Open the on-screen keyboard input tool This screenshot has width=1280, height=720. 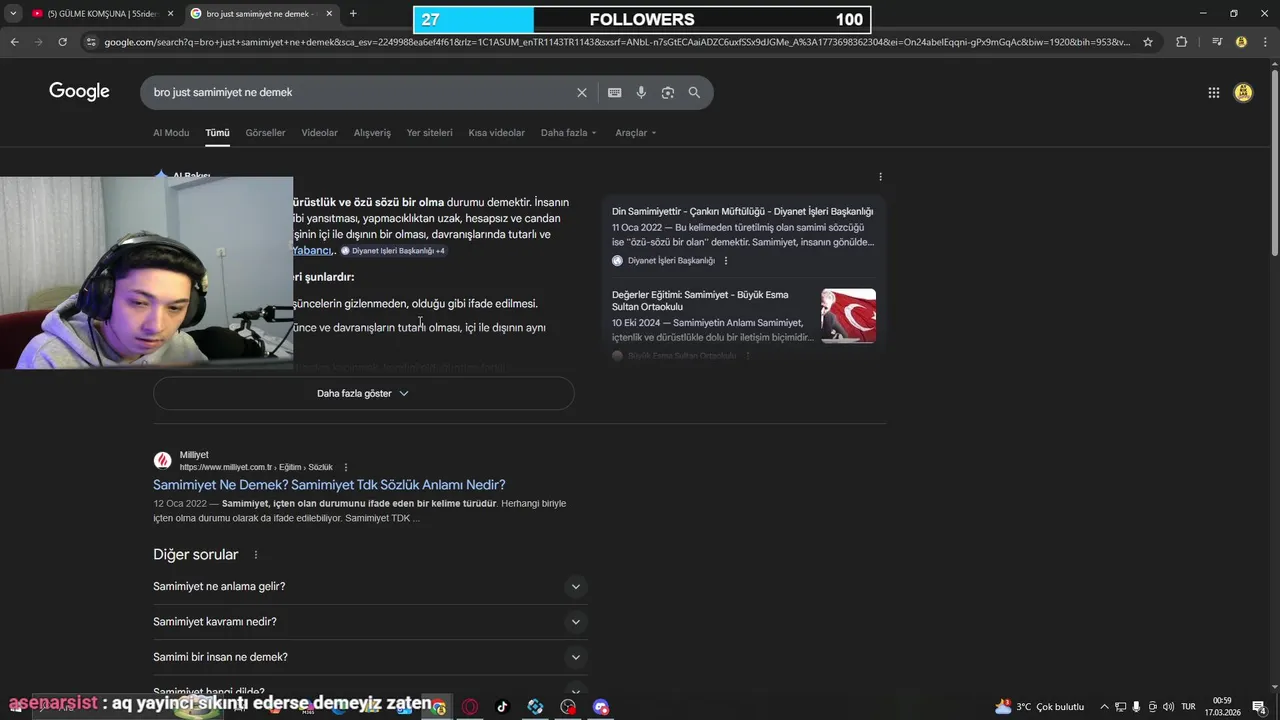pos(614,92)
